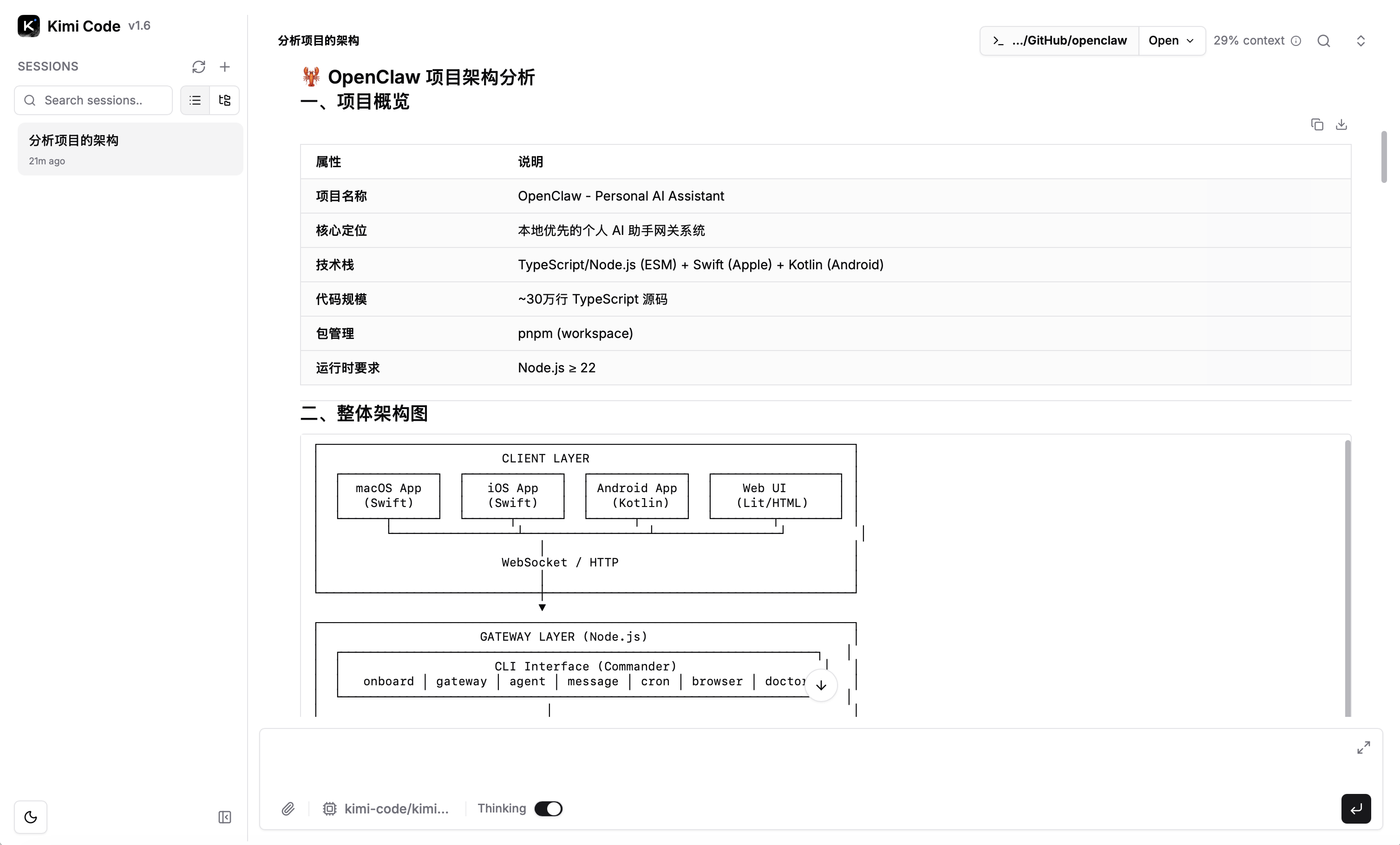The image size is (1400, 845).
Task: Refresh the sessions list
Action: 198,67
